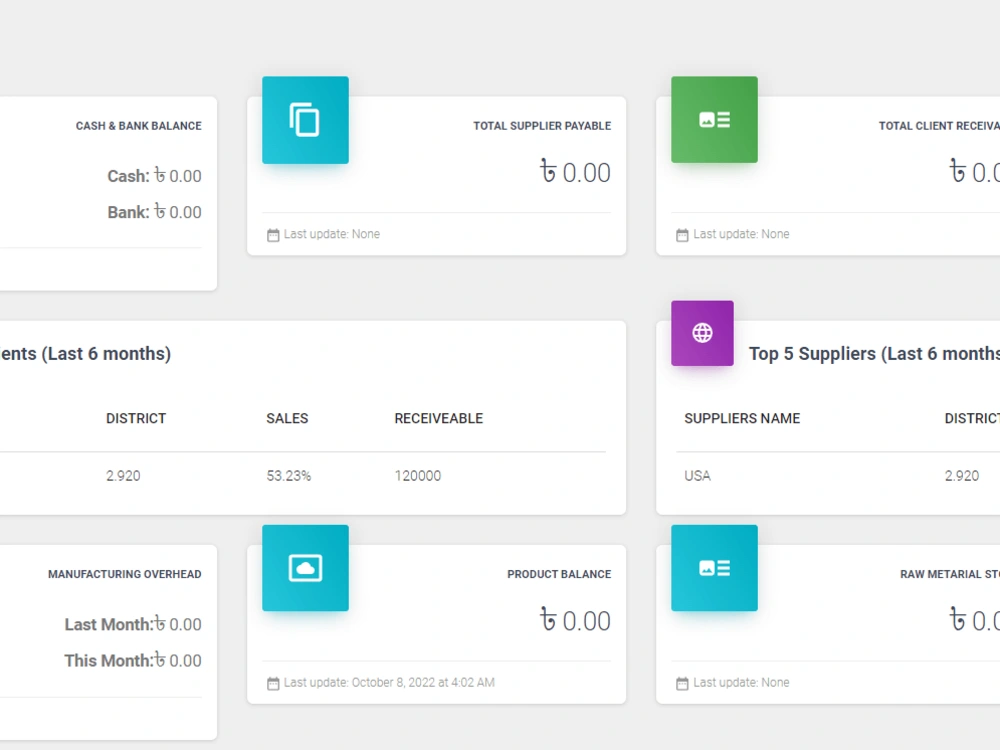The width and height of the screenshot is (1000, 750).
Task: Click the purple globe icon beside Top 5 Suppliers
Action: click(702, 333)
